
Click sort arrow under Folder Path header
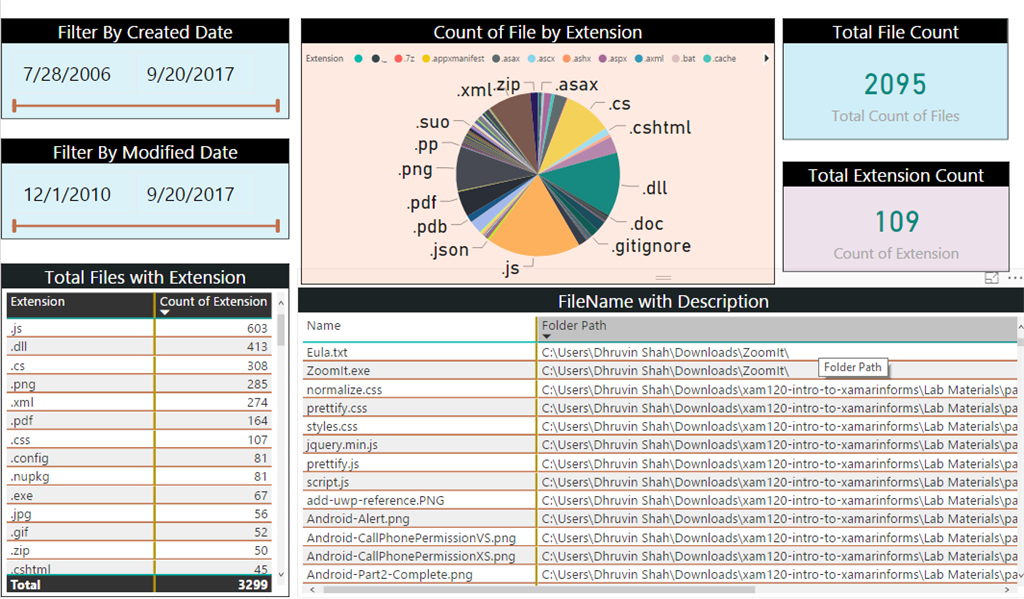(x=547, y=336)
